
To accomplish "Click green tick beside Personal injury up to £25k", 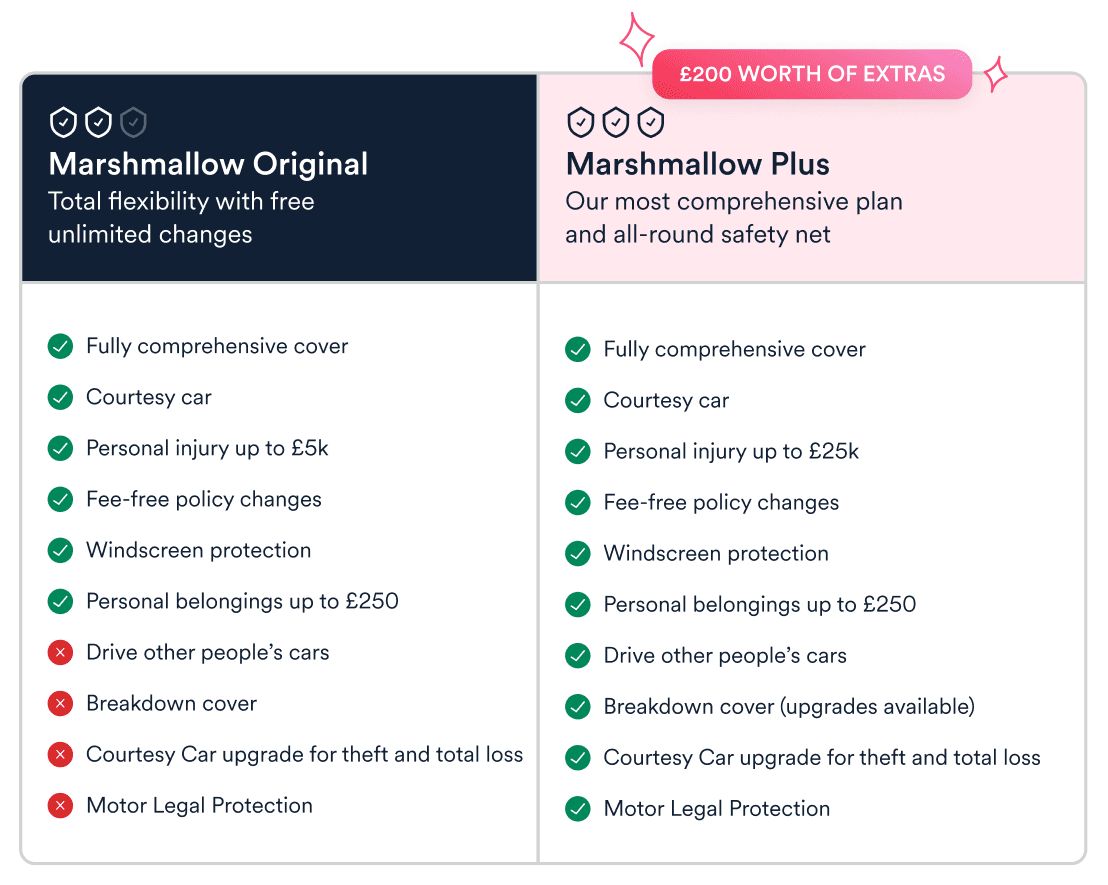I will click(578, 452).
